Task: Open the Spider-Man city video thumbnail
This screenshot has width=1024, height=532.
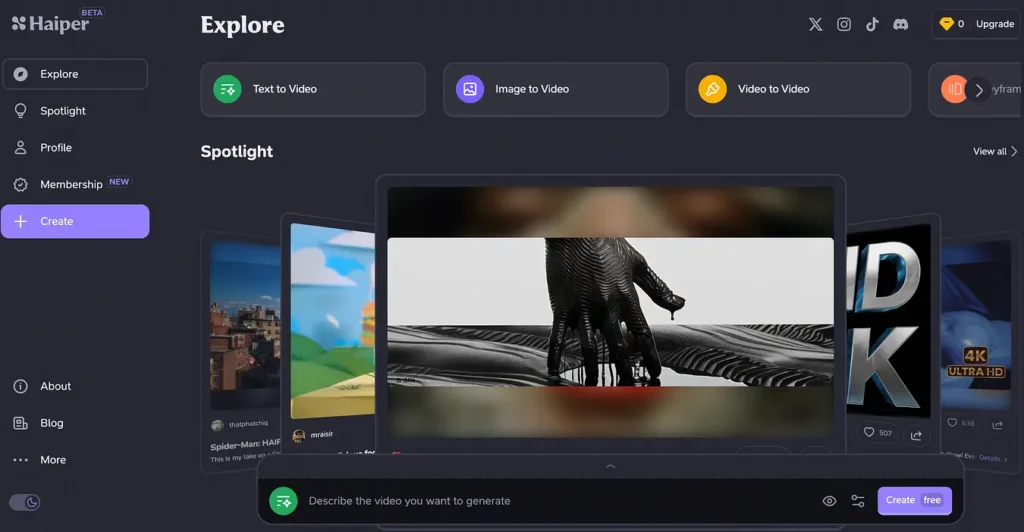Action: coord(245,325)
